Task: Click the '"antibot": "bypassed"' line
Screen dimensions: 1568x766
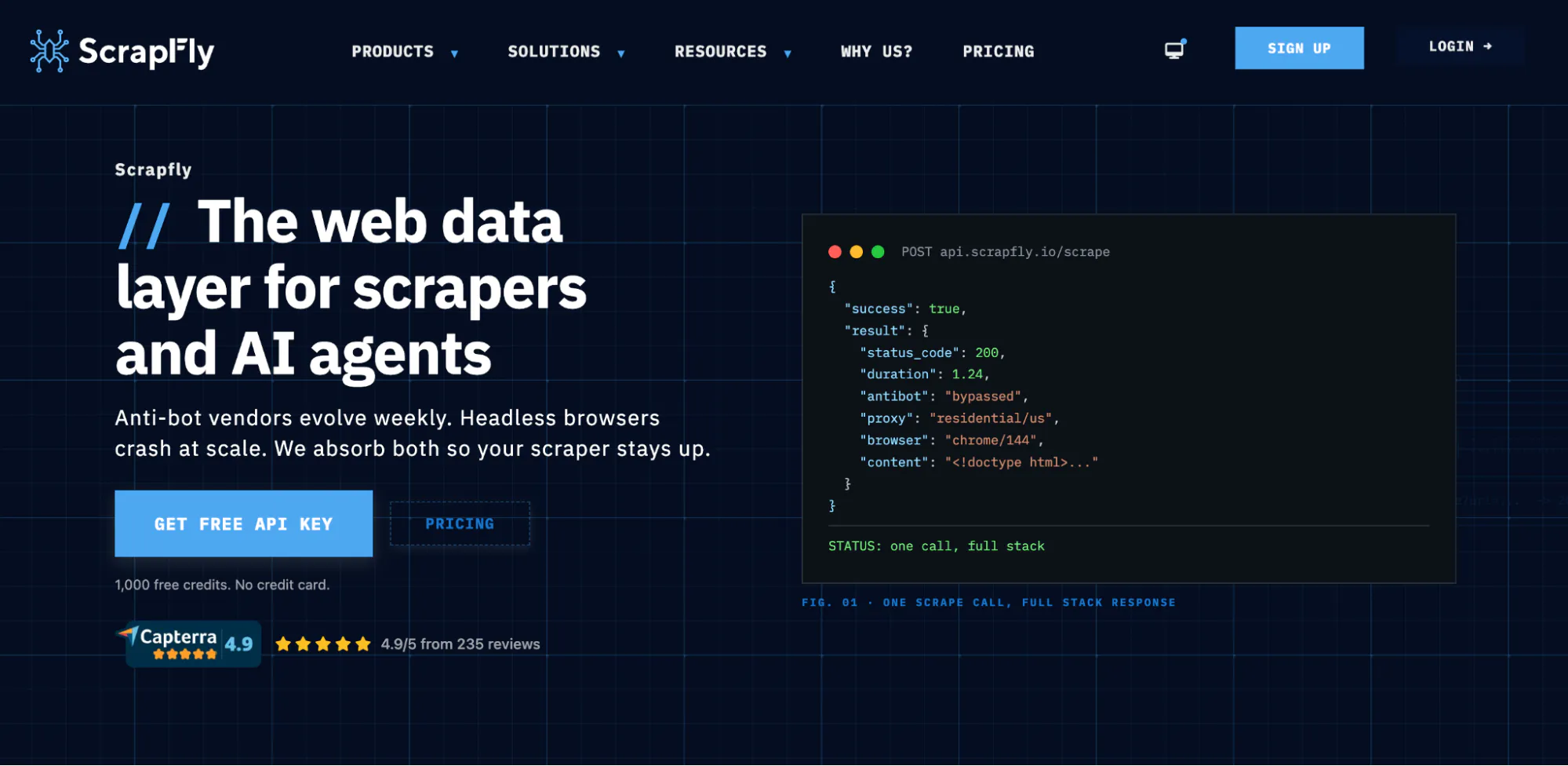Action: point(944,396)
